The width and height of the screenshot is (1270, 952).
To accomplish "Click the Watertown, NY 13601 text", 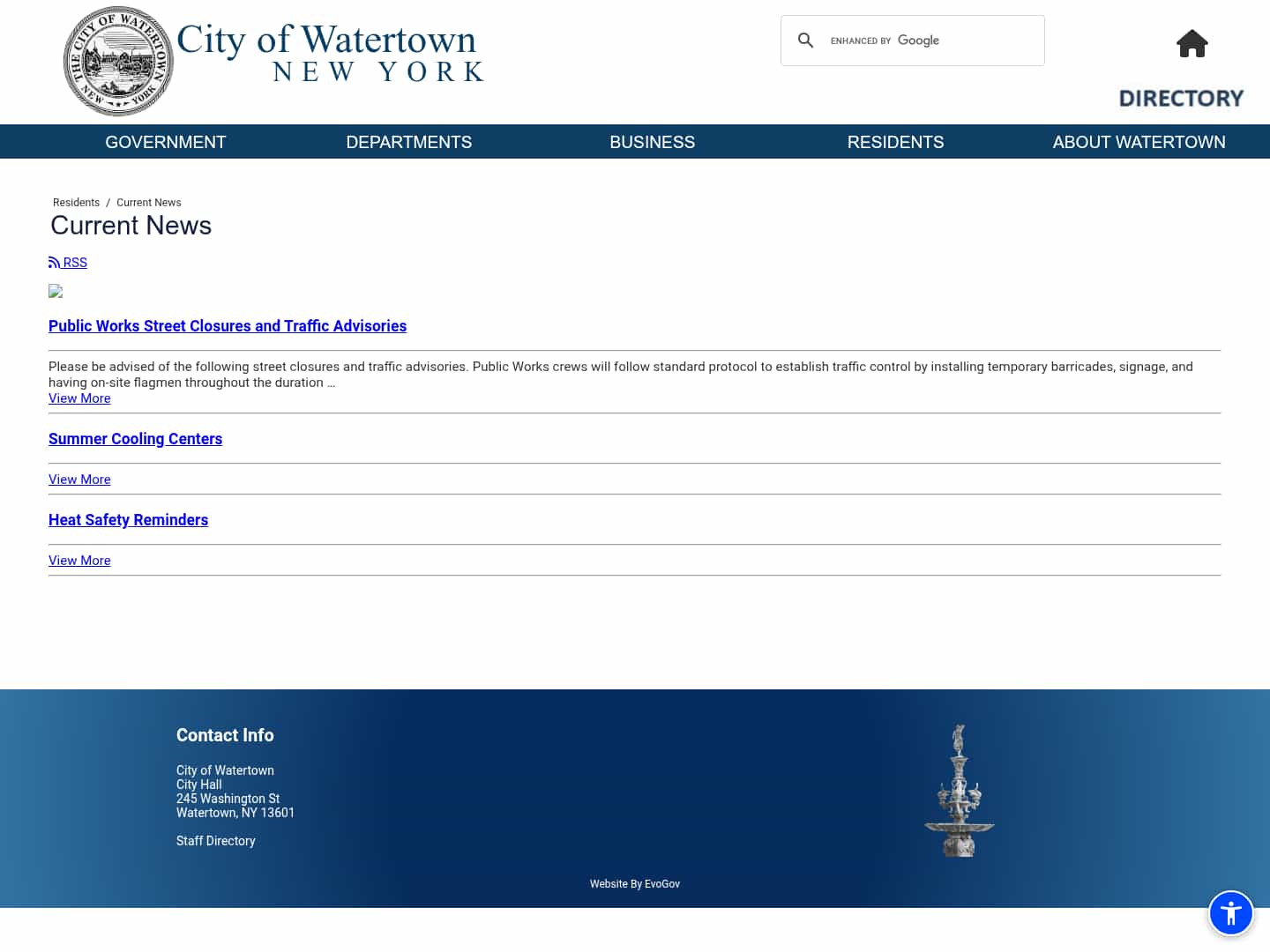I will (235, 813).
